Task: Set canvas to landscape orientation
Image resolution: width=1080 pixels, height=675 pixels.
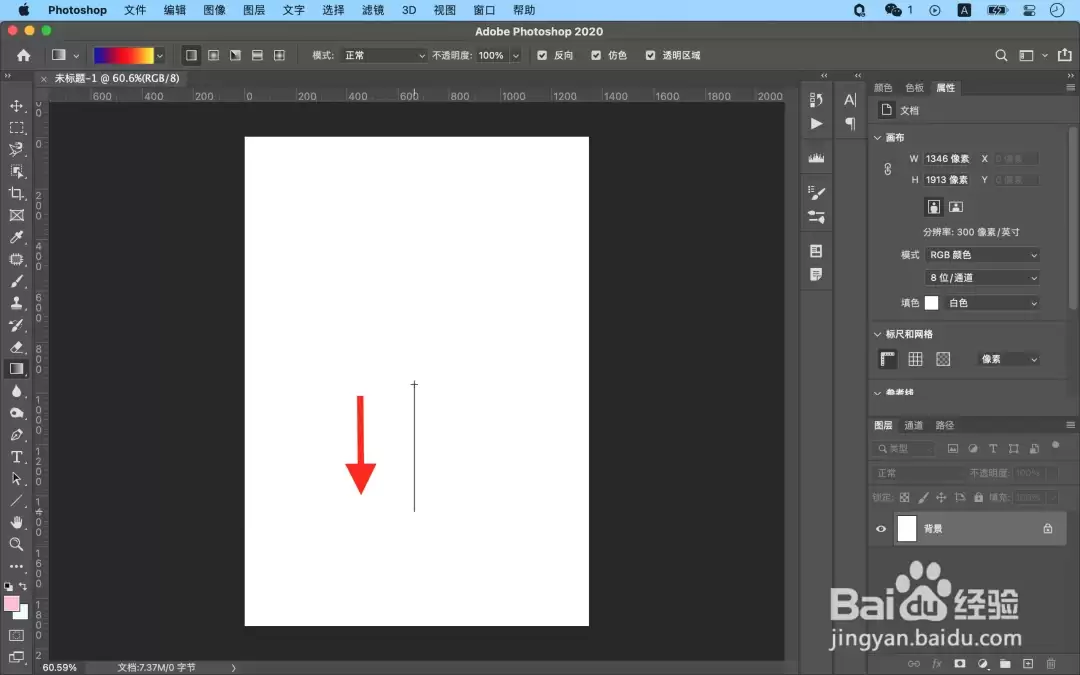Action: (956, 207)
